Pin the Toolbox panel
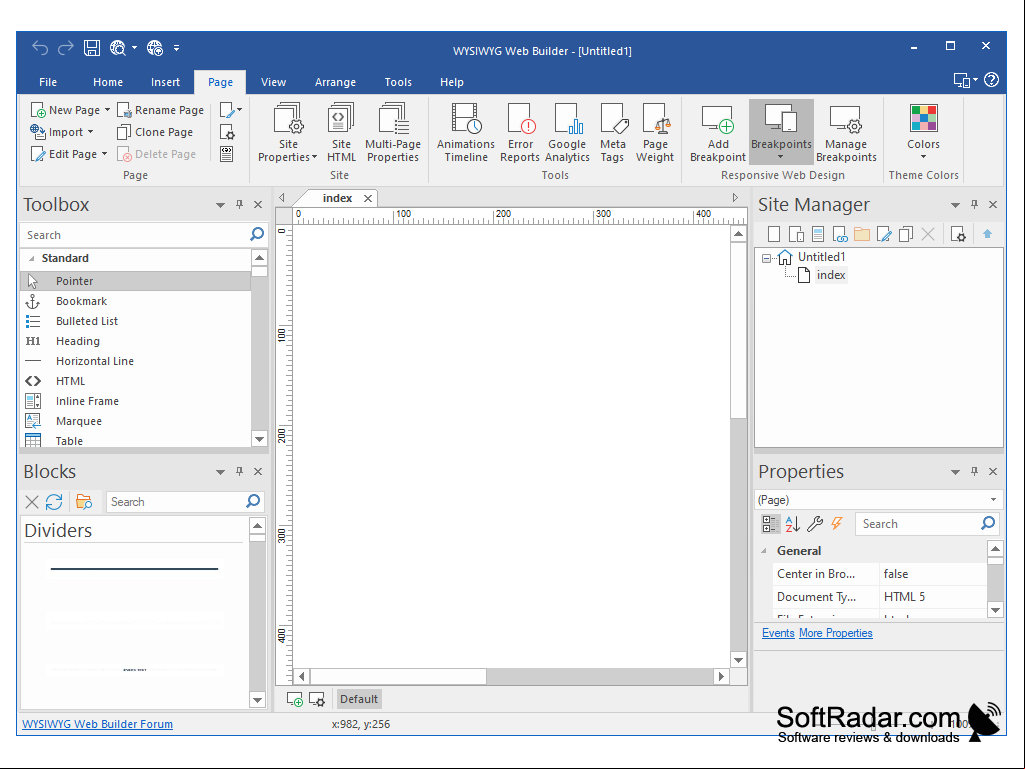This screenshot has height=769, width=1025. [239, 205]
